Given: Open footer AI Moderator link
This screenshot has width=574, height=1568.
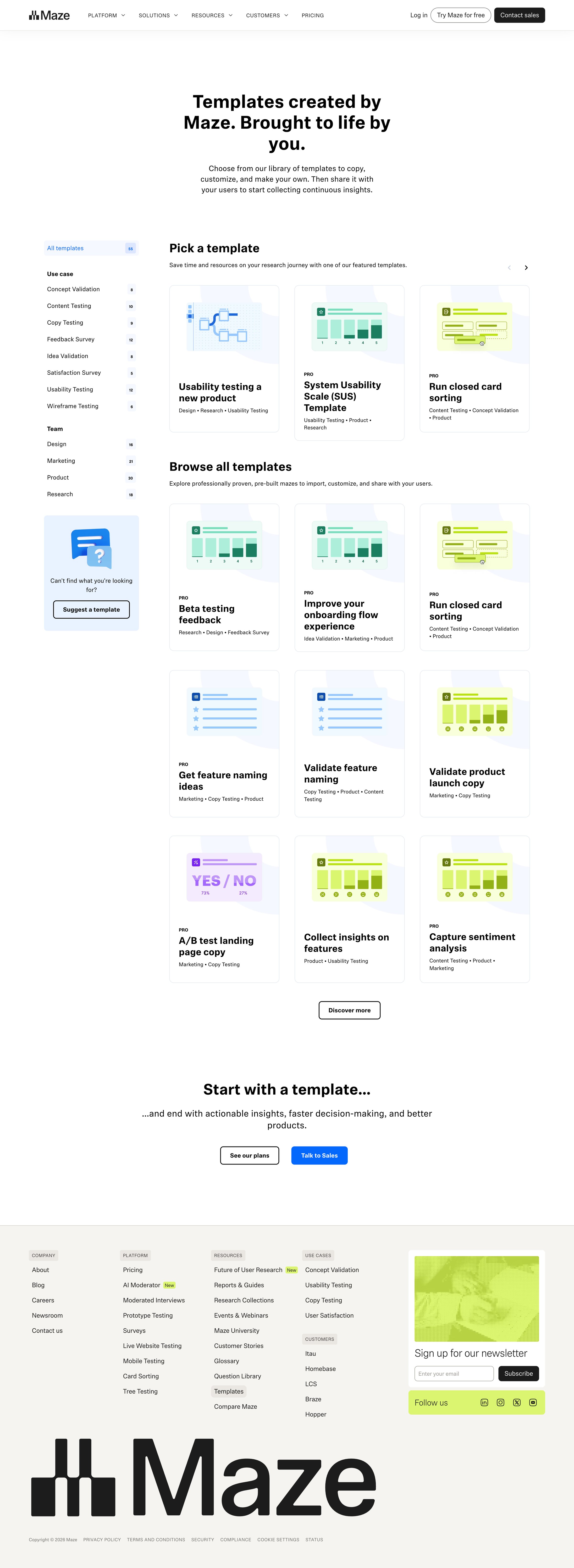Looking at the screenshot, I should coord(142,1285).
